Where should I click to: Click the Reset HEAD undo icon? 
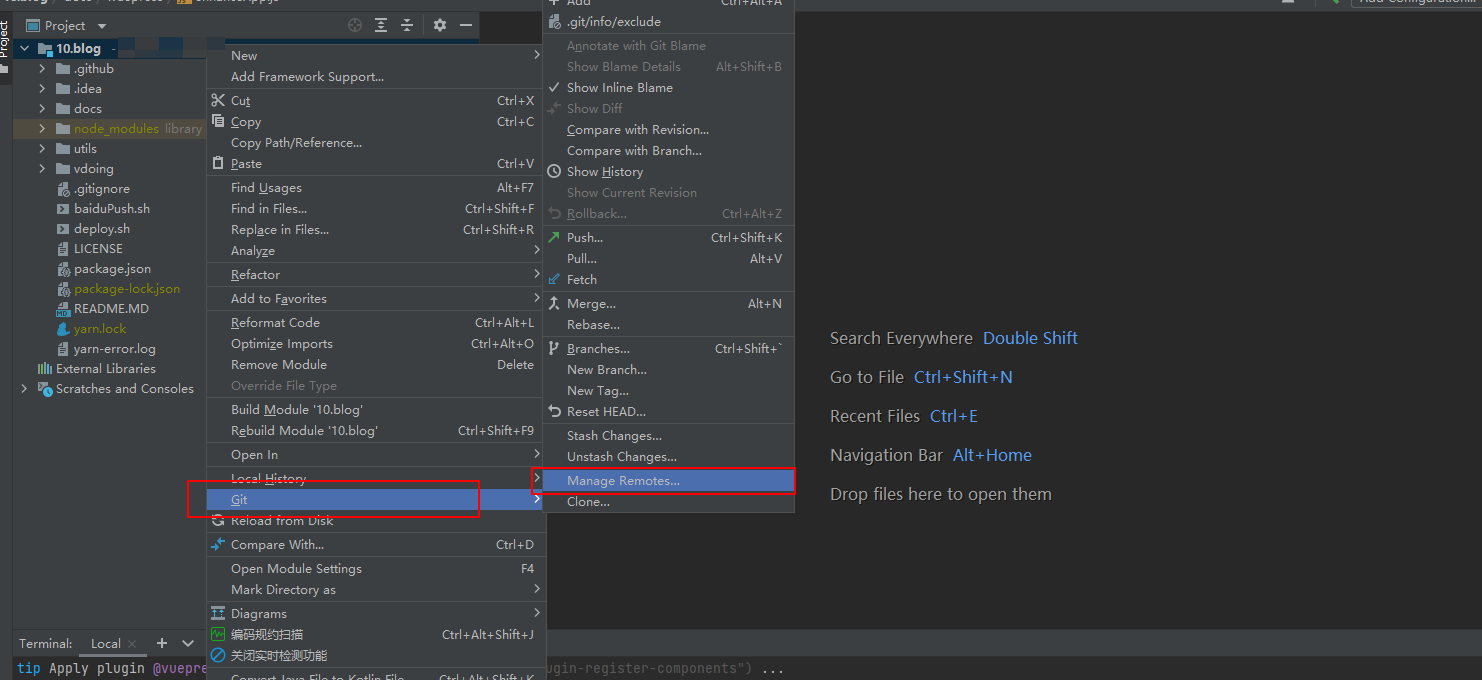tap(554, 411)
